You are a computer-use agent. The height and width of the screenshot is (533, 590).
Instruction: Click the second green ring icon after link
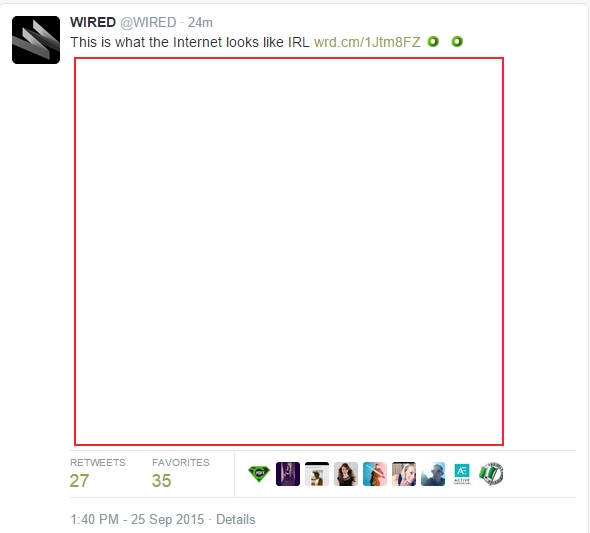click(x=457, y=41)
